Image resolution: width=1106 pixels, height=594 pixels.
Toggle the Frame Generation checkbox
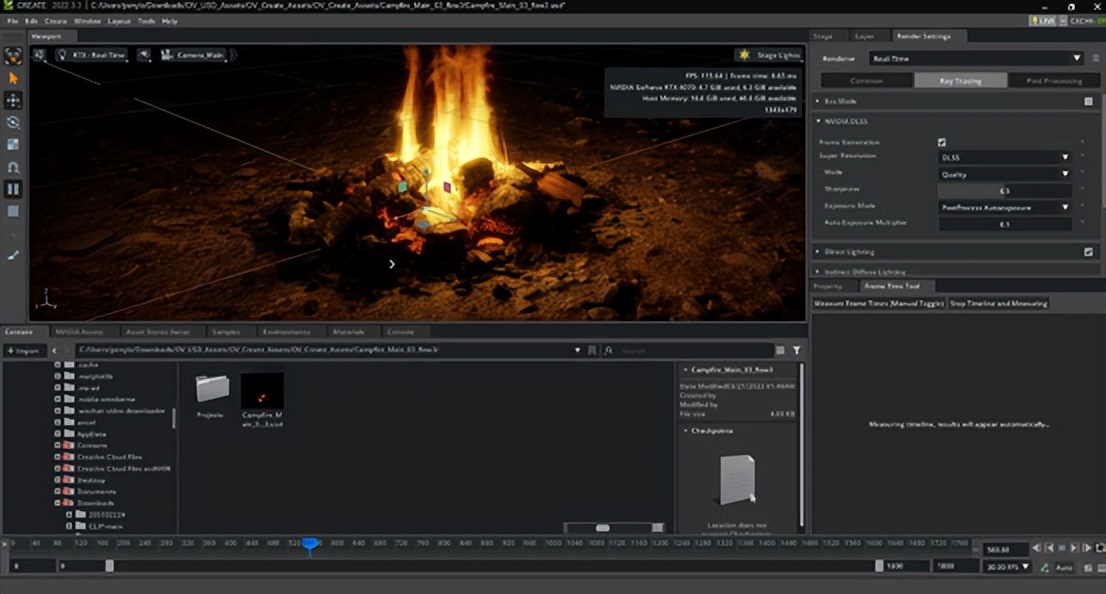click(x=941, y=142)
